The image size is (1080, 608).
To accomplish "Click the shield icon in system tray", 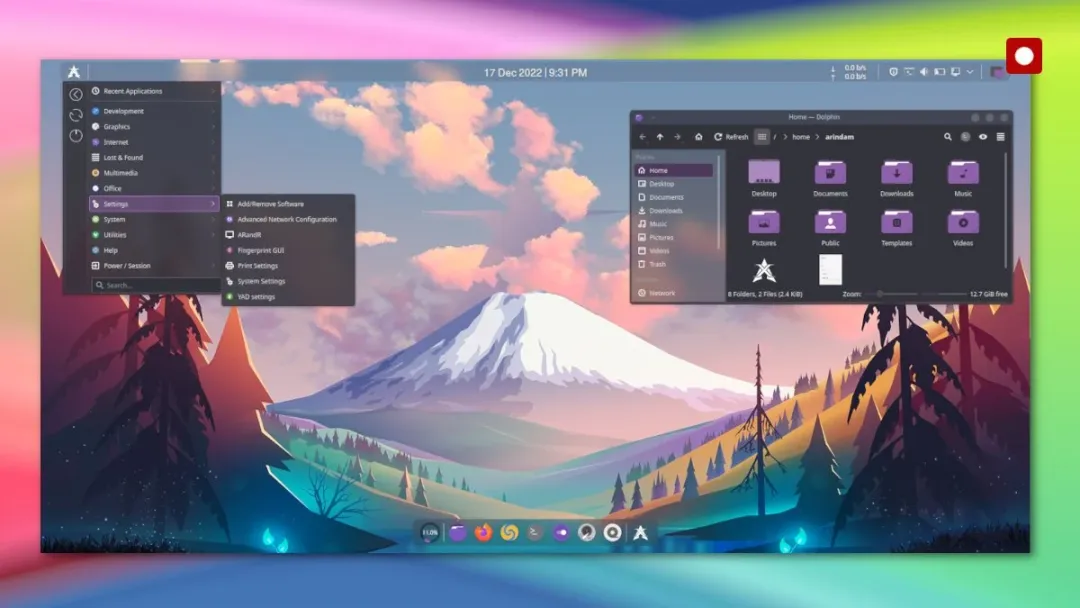I will coord(893,72).
